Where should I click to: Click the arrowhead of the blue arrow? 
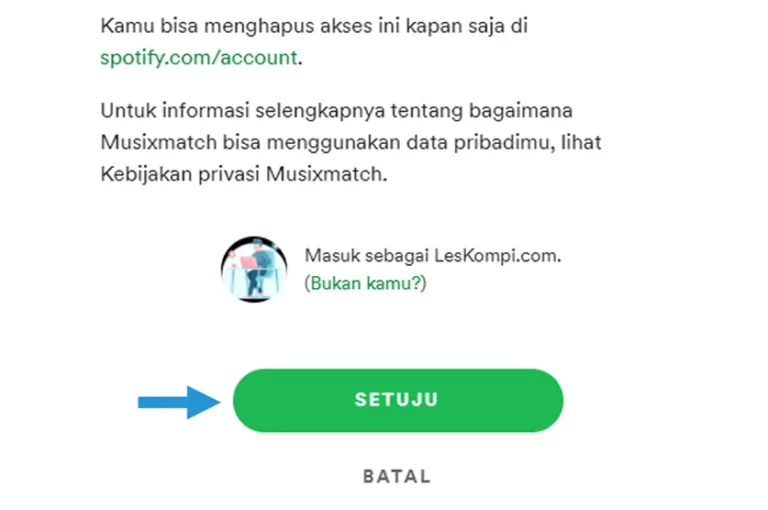point(204,402)
